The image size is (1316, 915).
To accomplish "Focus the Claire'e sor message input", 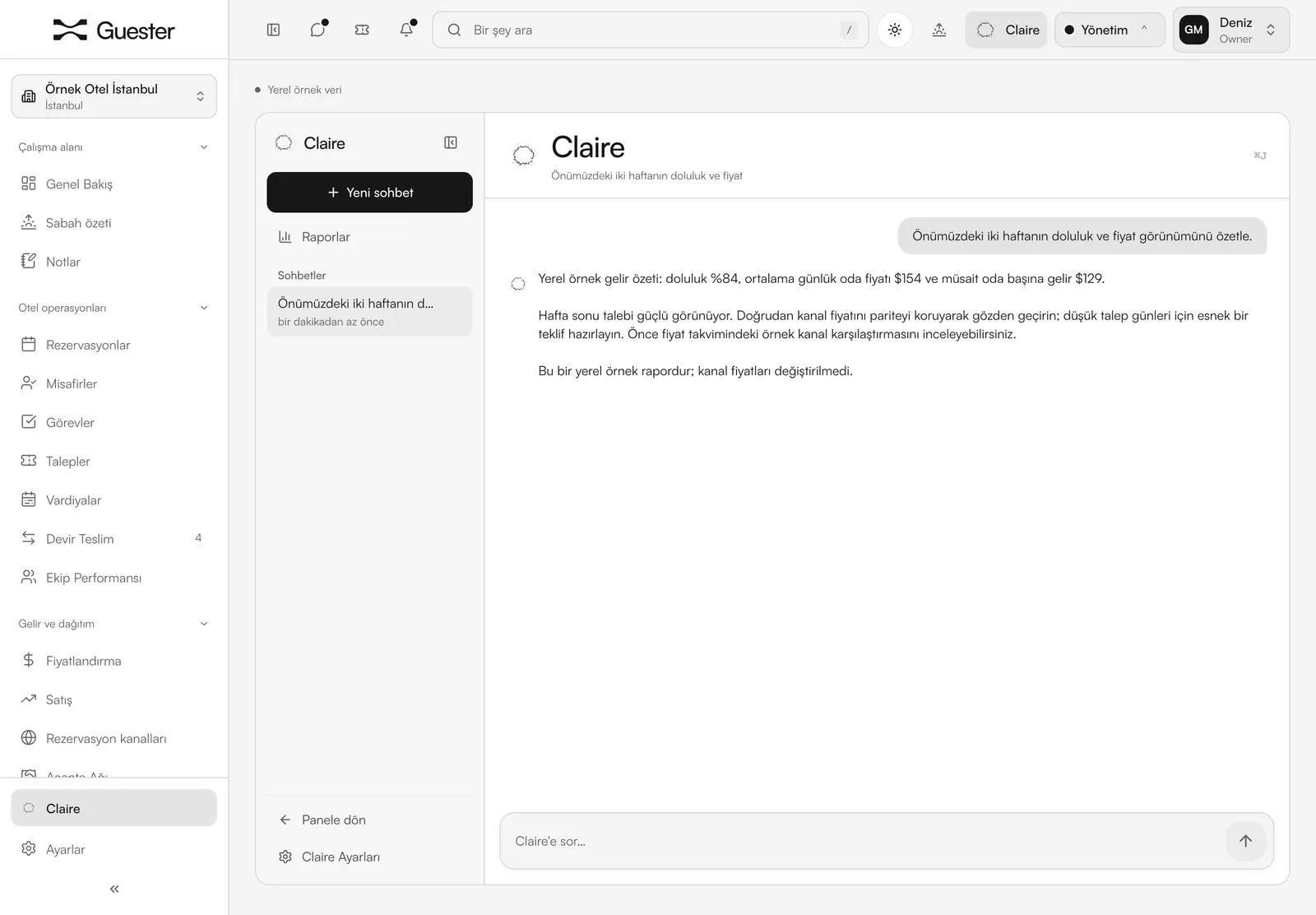I will click(x=864, y=841).
